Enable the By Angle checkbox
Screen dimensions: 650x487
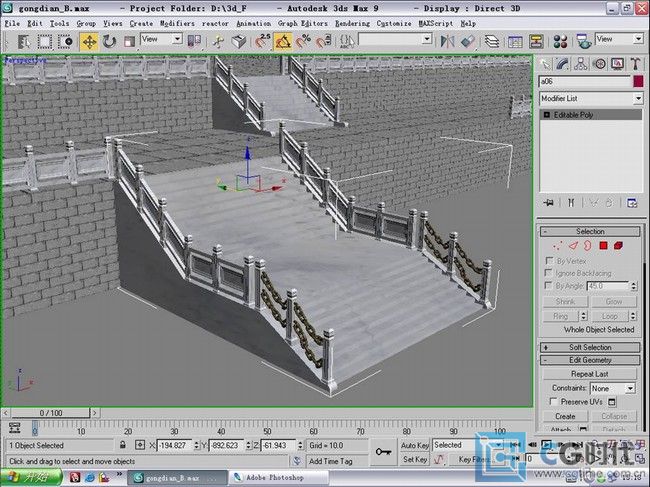[x=549, y=286]
